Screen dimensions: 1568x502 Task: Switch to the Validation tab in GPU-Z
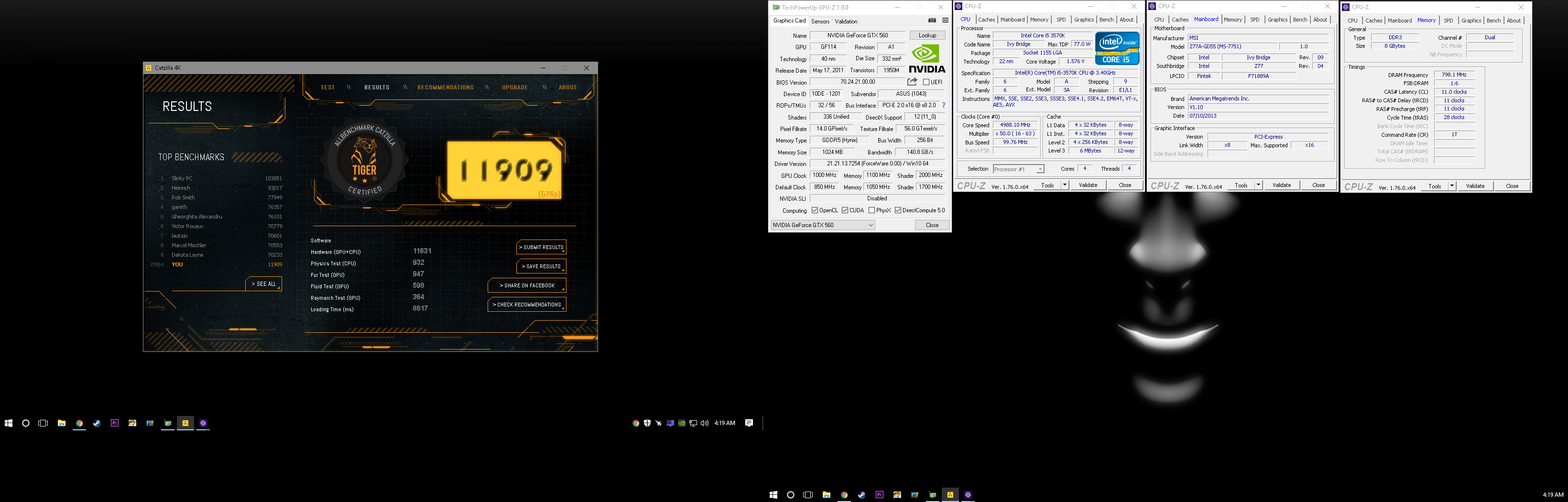pos(846,22)
